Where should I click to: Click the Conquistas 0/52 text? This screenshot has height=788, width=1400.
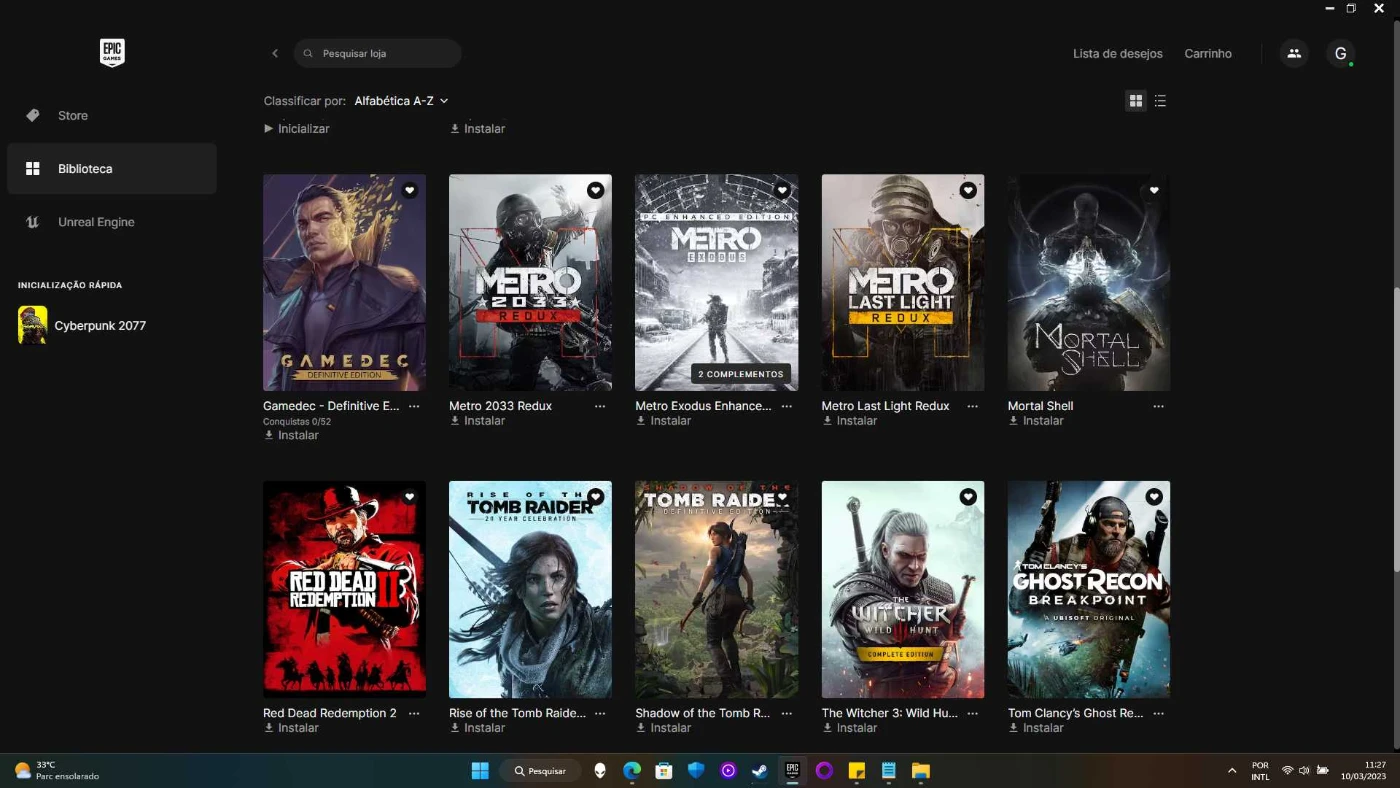pyautogui.click(x=297, y=421)
